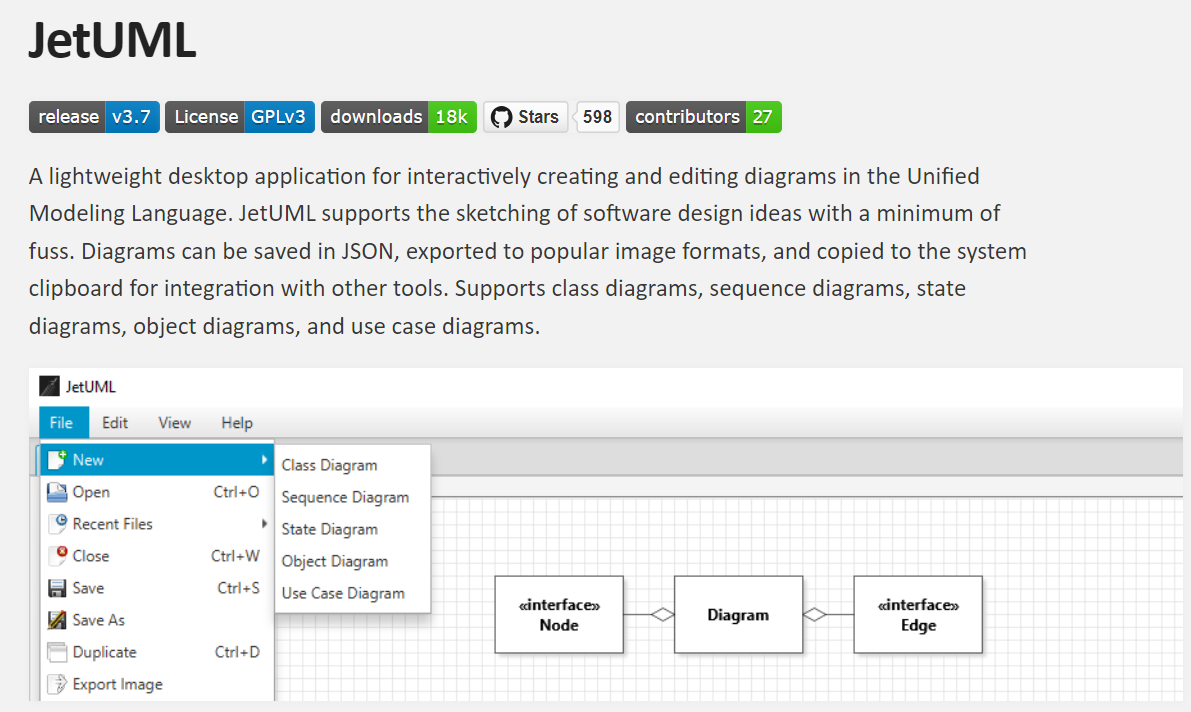1191x712 pixels.
Task: Click the GitHub octocat icon
Action: pyautogui.click(x=501, y=117)
